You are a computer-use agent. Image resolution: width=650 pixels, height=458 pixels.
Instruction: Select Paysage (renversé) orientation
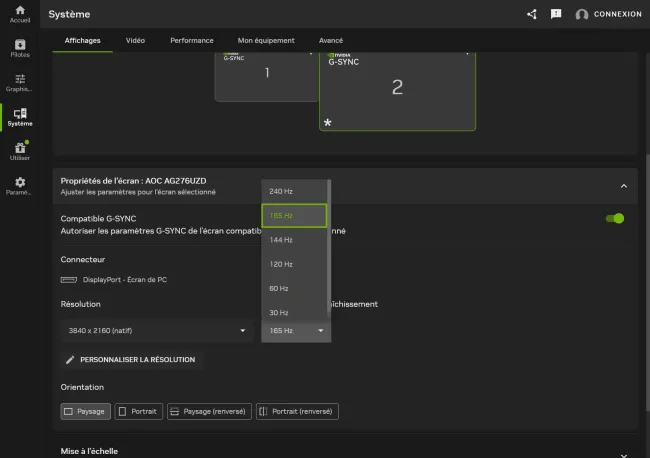pyautogui.click(x=209, y=412)
